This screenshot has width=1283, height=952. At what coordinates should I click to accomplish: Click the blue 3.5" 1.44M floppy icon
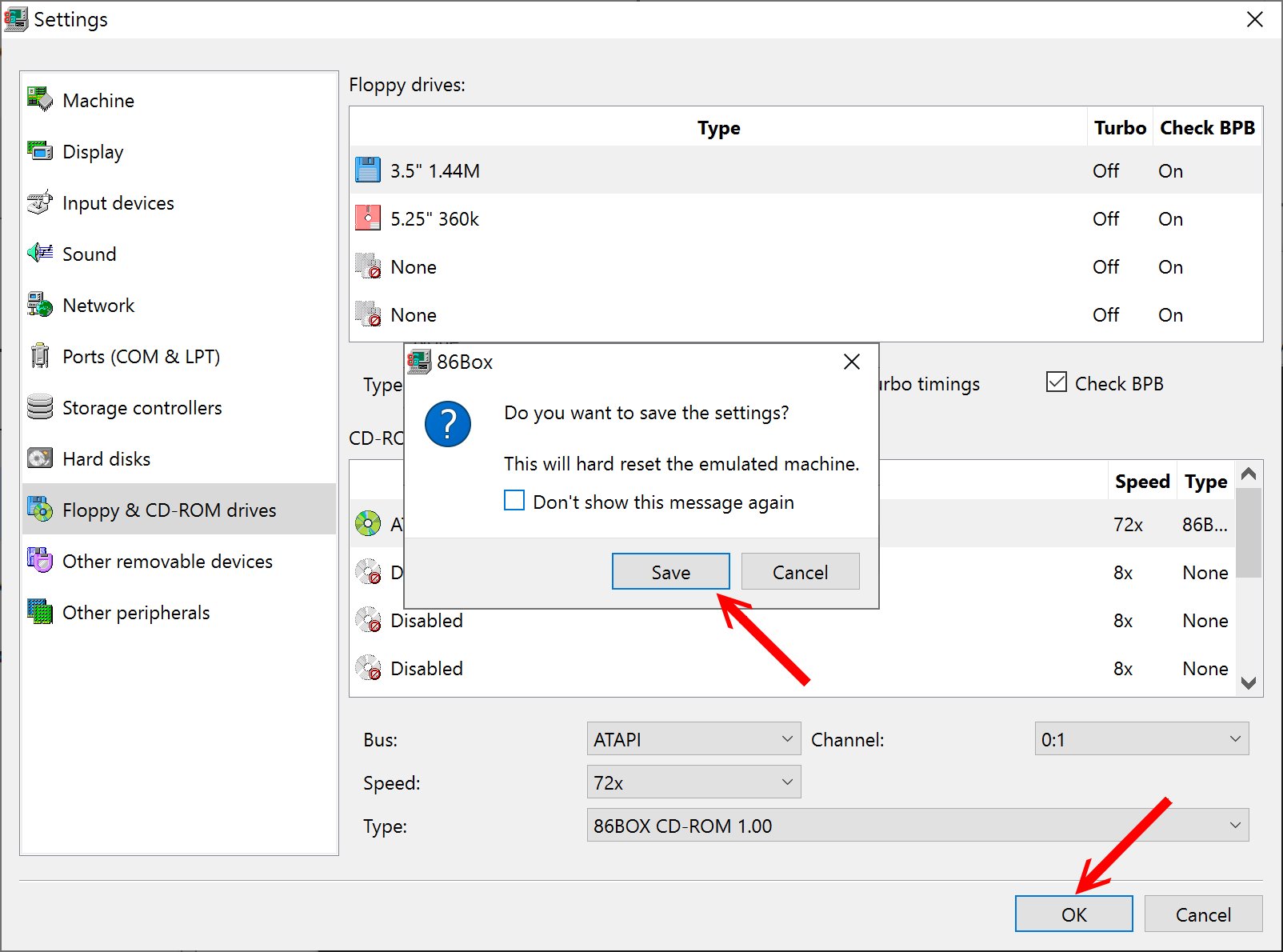coord(368,170)
